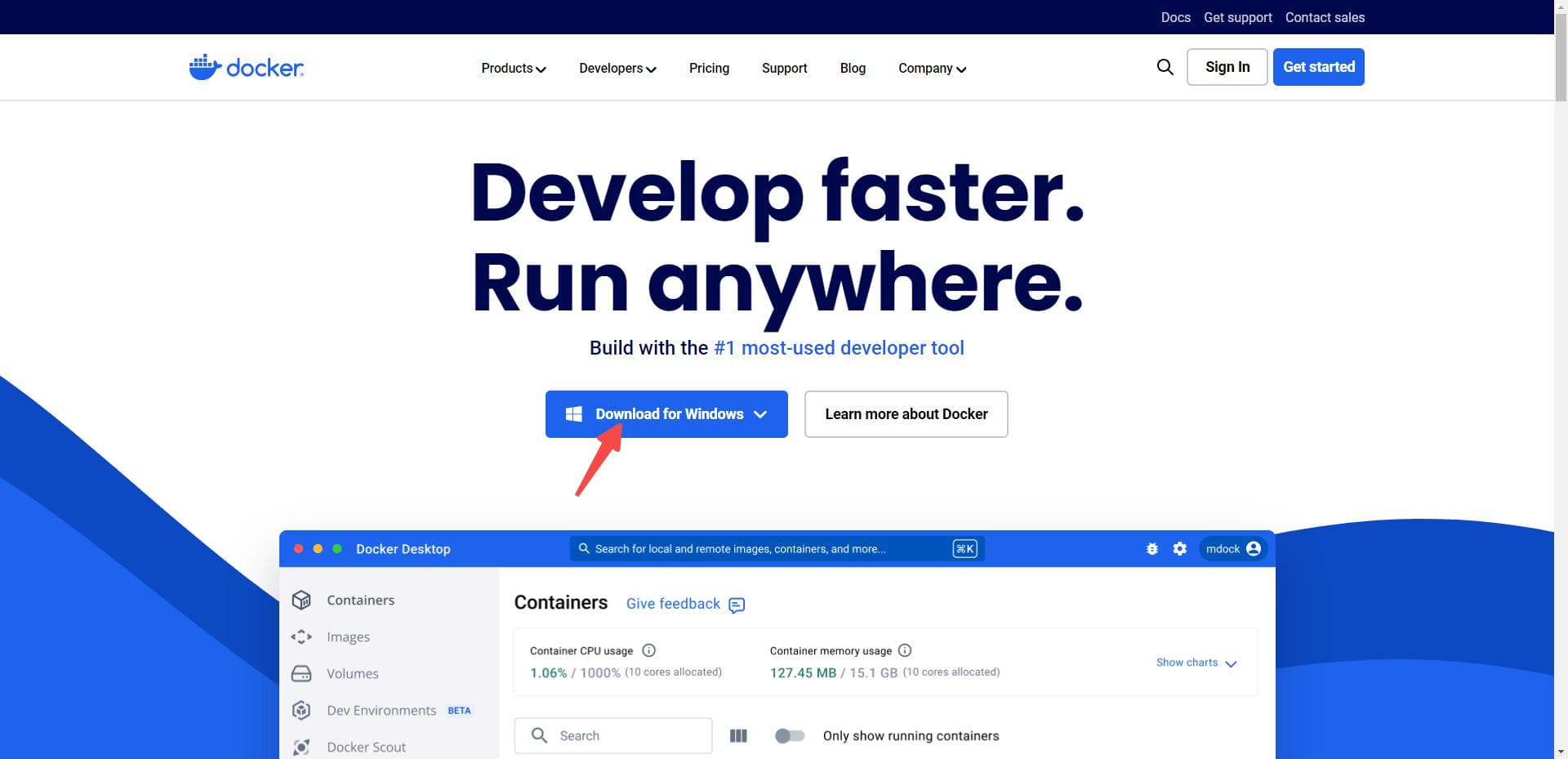Click the 1.06% CPU usage value
Viewport: 1568px width, 759px height.
pos(548,673)
